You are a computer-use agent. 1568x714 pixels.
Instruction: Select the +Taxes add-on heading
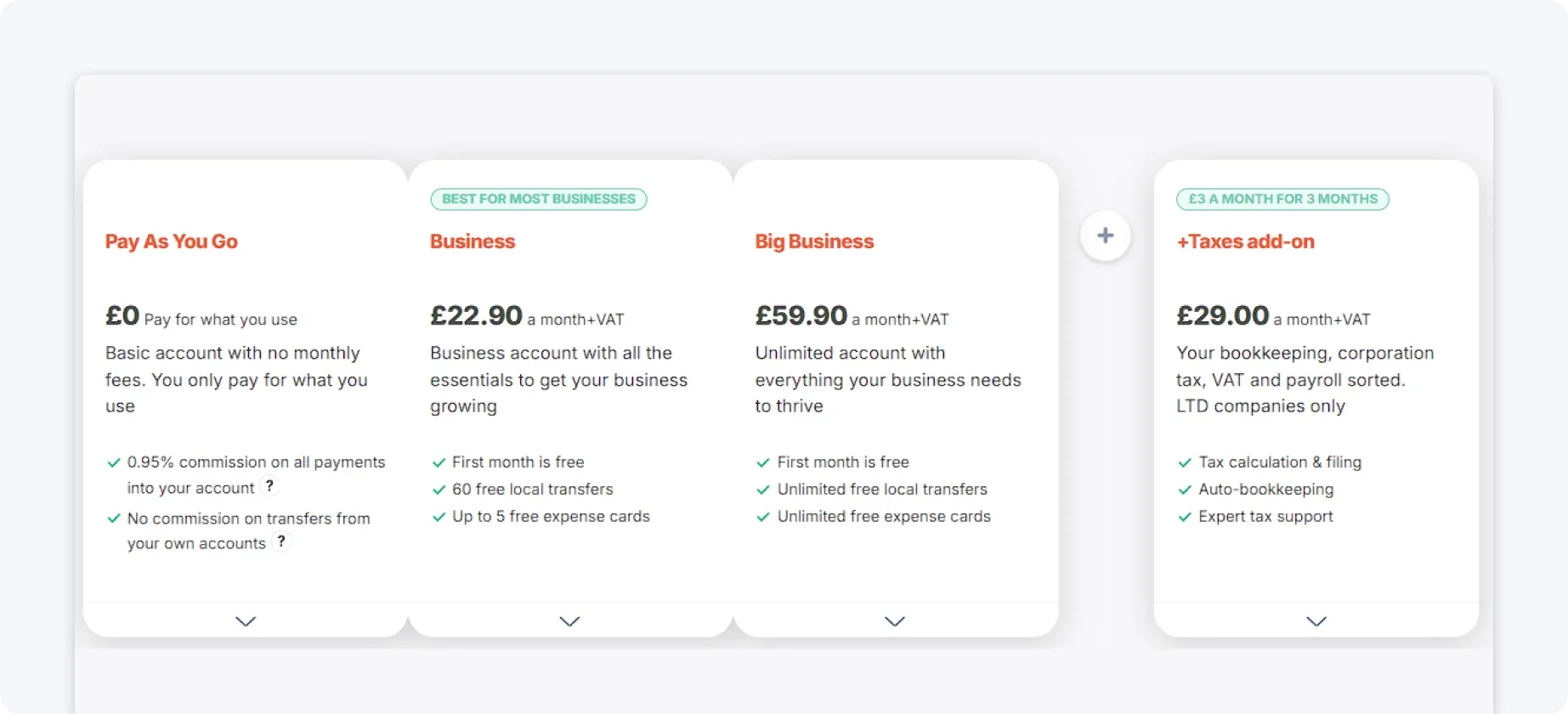(x=1245, y=241)
